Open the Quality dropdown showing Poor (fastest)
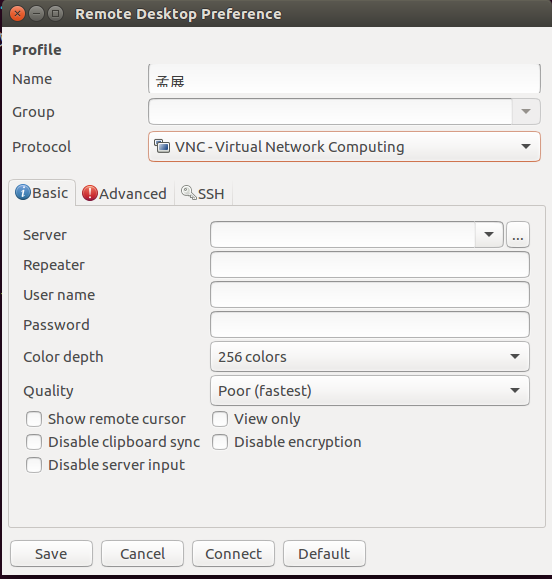Viewport: 552px width, 579px height. point(370,391)
